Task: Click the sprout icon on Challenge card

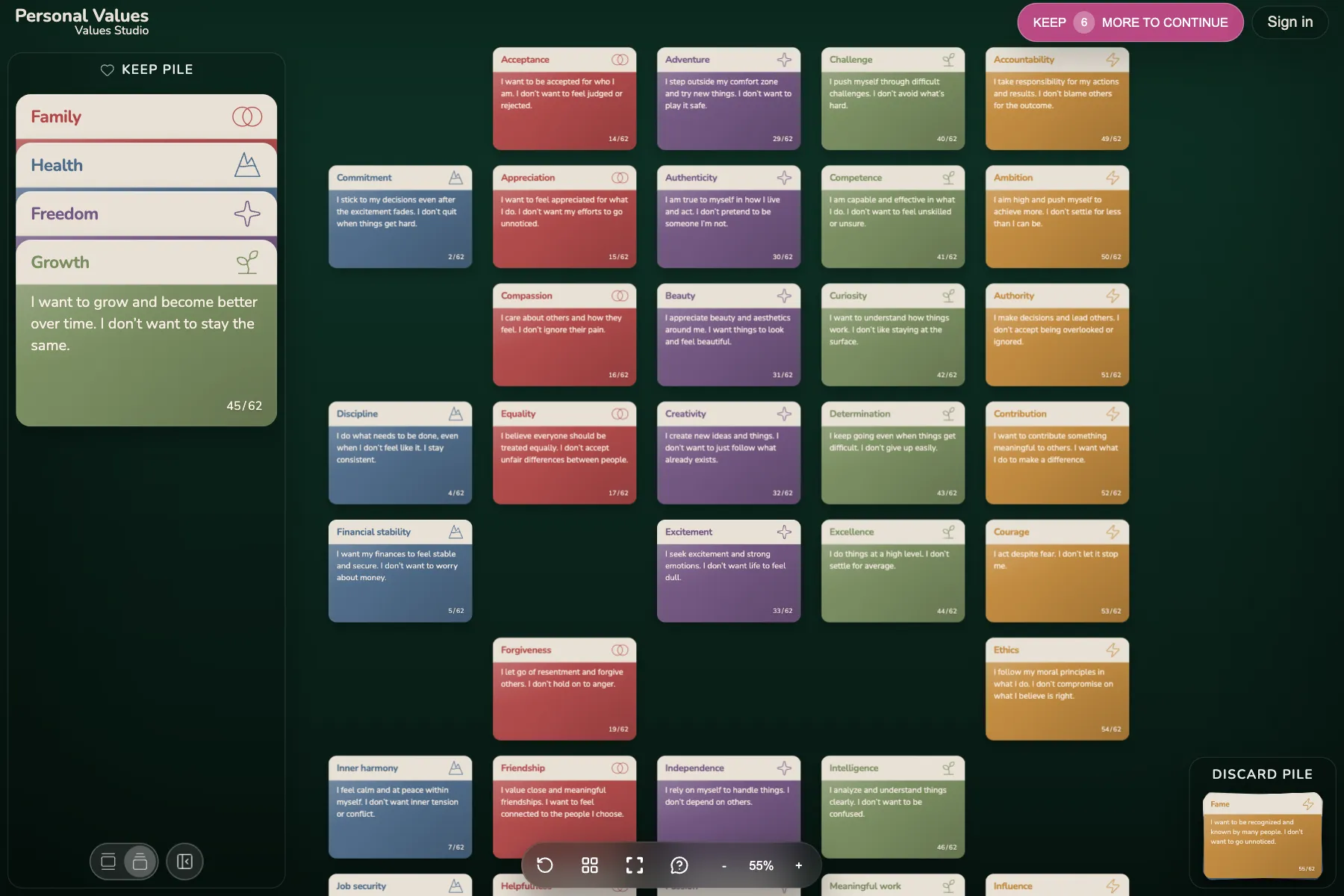Action: pos(948,60)
